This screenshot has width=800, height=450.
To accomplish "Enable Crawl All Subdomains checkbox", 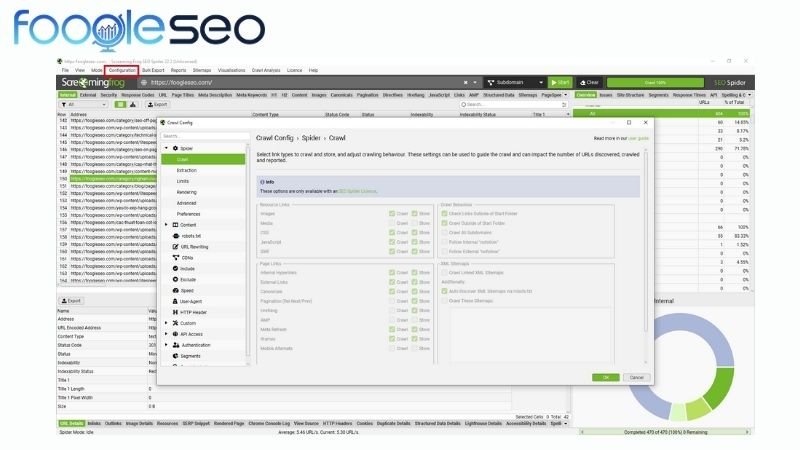I will click(444, 233).
